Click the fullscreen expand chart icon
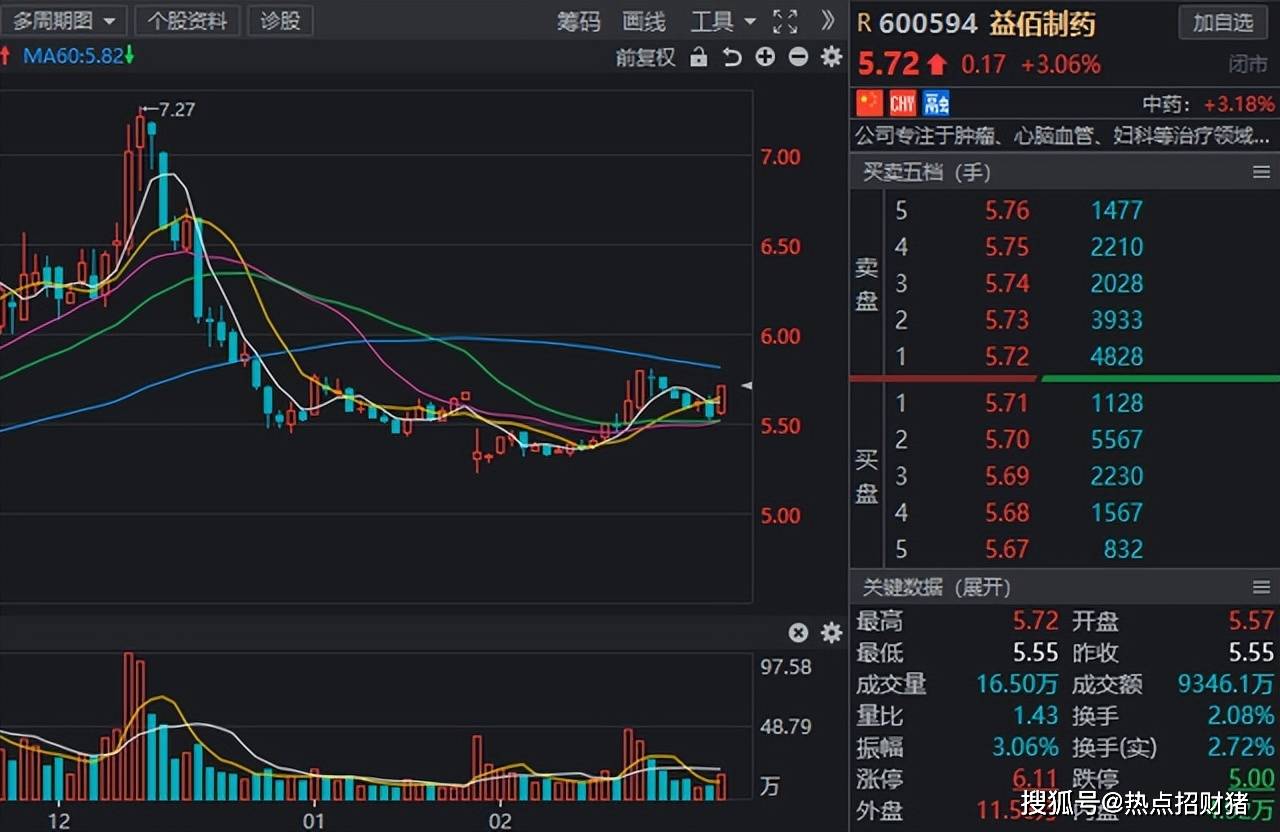Image resolution: width=1280 pixels, height=832 pixels. (x=786, y=21)
